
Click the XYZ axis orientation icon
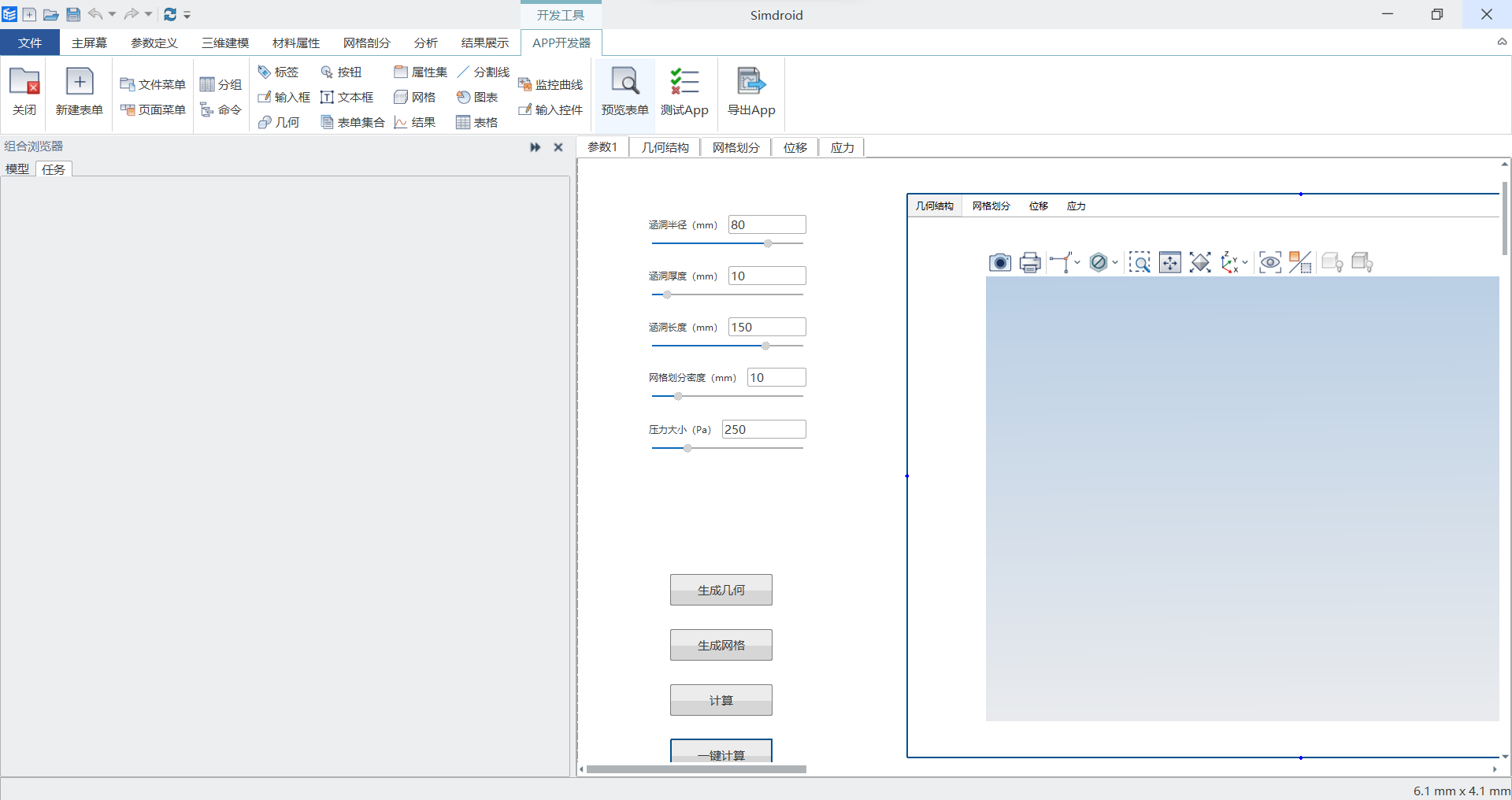coord(1229,262)
